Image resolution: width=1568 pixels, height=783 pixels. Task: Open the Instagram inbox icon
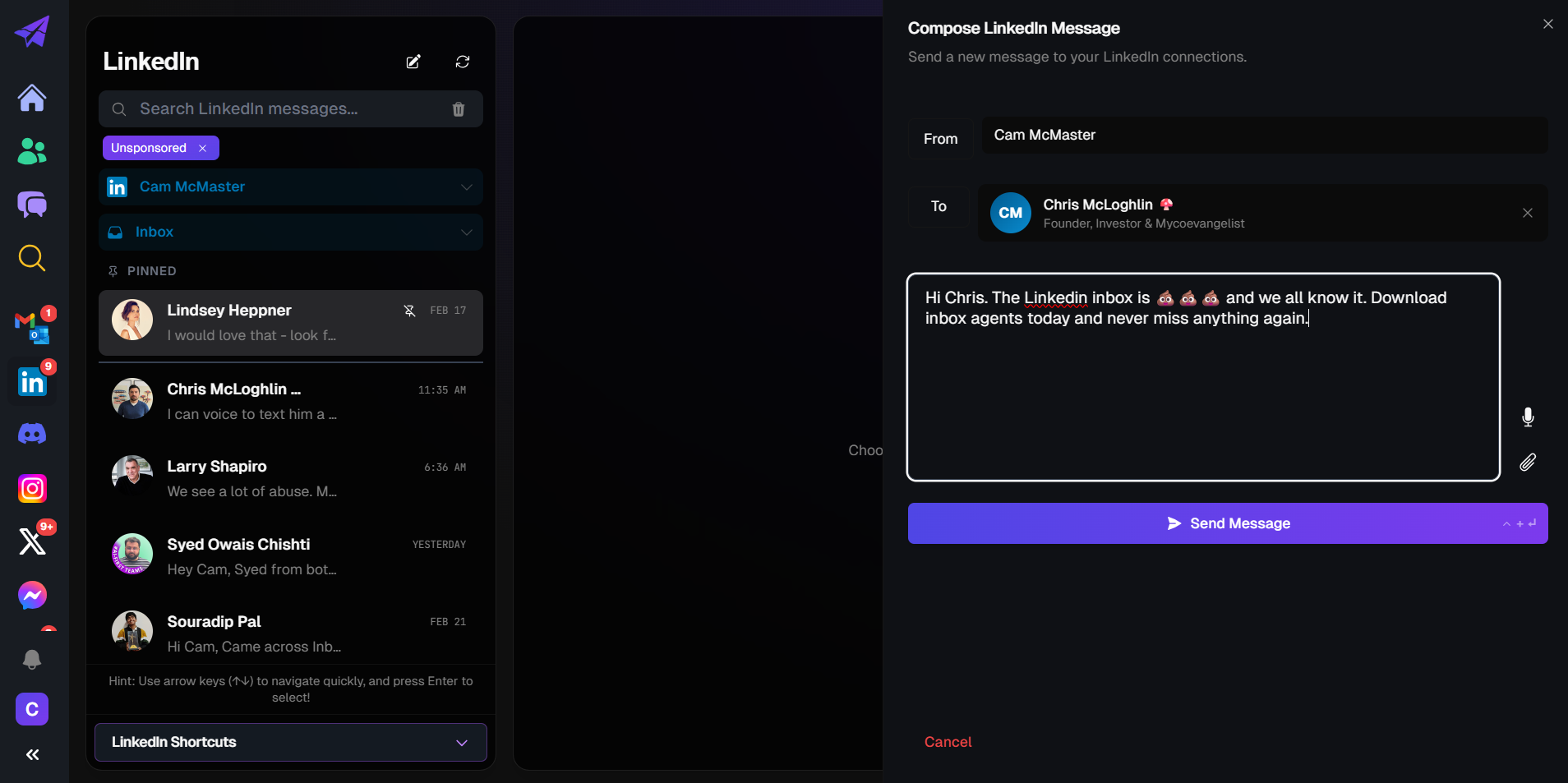(32, 489)
